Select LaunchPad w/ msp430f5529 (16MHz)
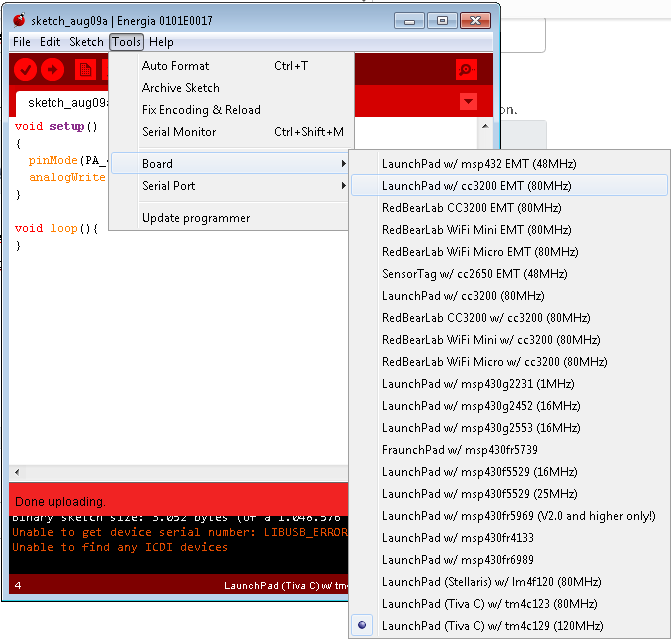 [509, 472]
